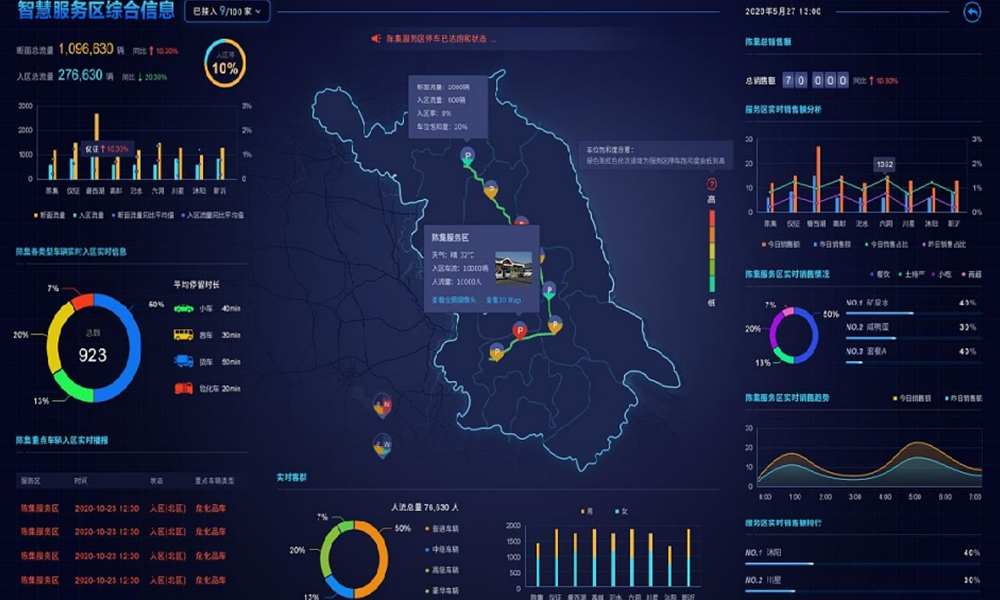Click the 923 total in vehicle donut
The image size is (1000, 600).
[92, 355]
